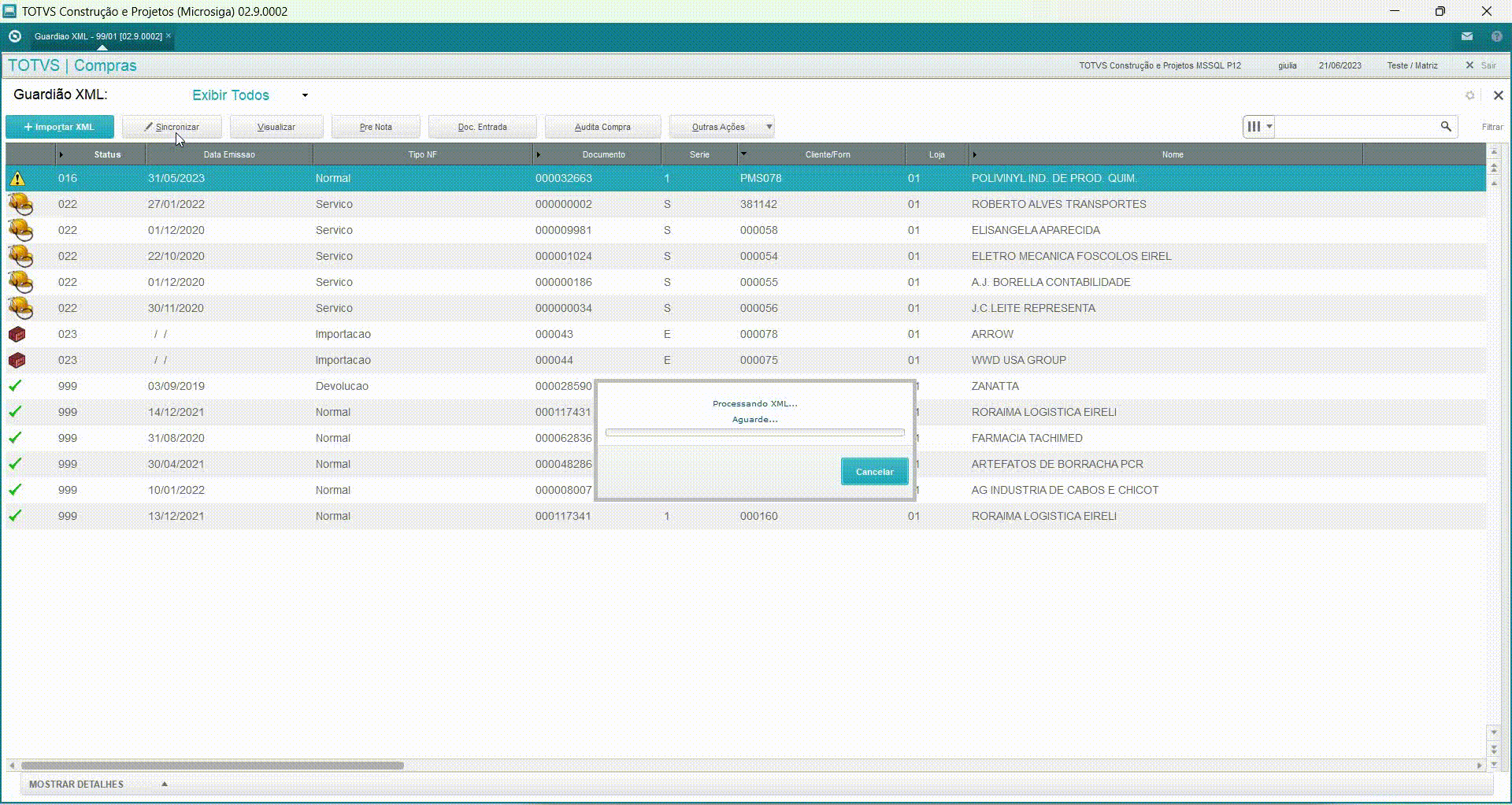Click the Importar XML button
The height and width of the screenshot is (805, 1512).
[x=60, y=127]
